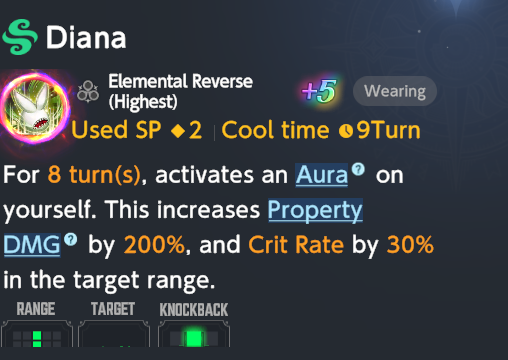Click the help icon beside Aura
This screenshot has width=508, height=360.
(358, 169)
